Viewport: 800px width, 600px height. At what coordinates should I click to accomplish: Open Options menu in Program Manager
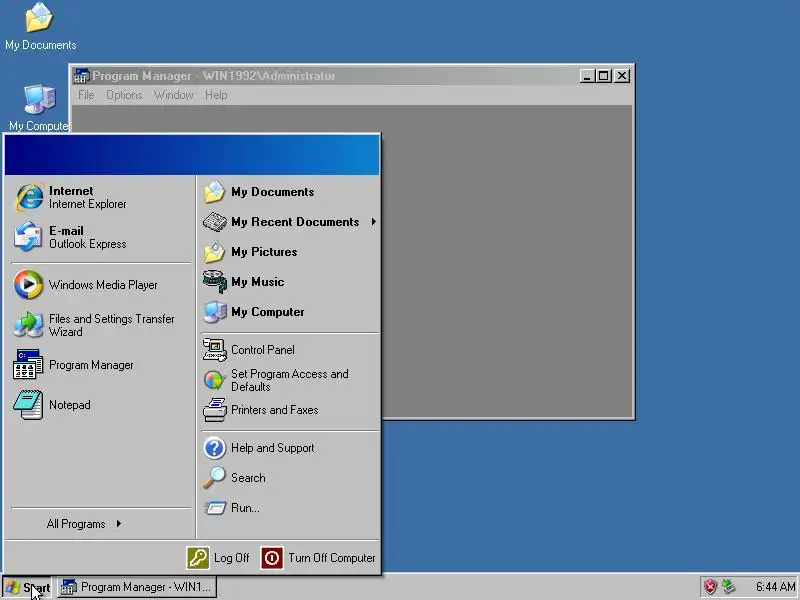(x=124, y=95)
